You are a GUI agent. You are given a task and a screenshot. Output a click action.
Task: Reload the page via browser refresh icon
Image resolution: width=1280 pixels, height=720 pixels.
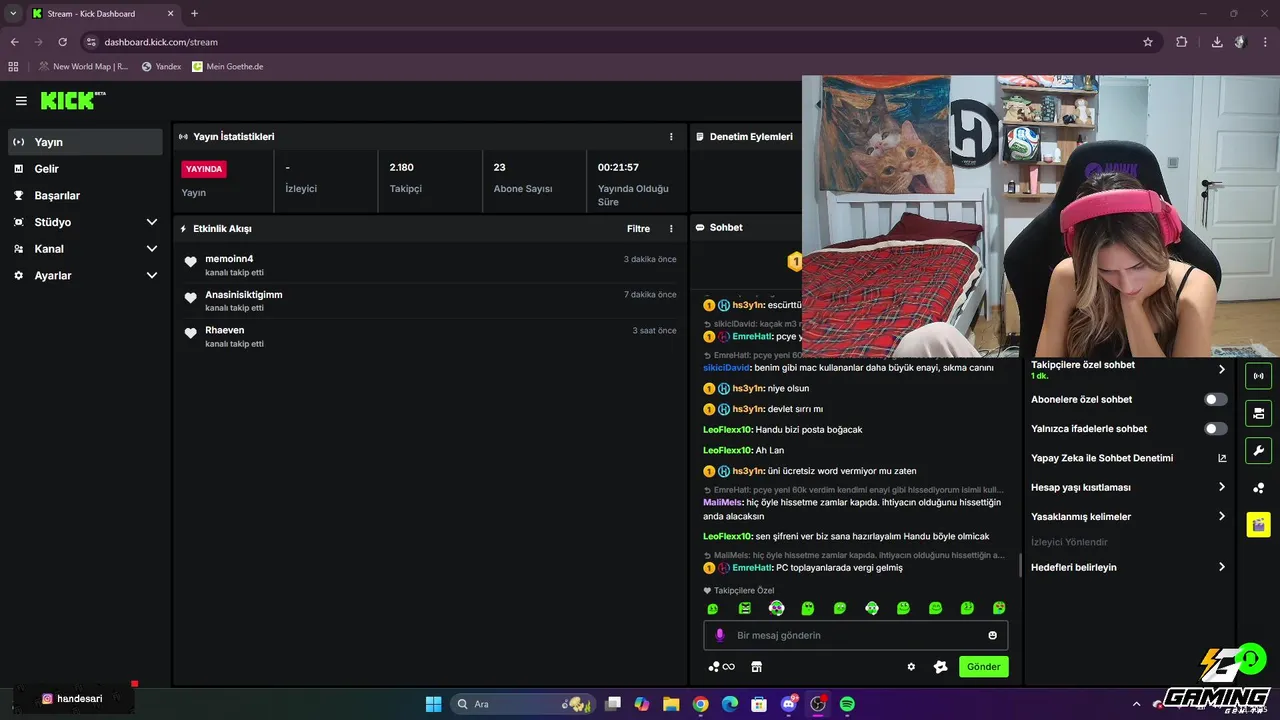click(x=62, y=42)
